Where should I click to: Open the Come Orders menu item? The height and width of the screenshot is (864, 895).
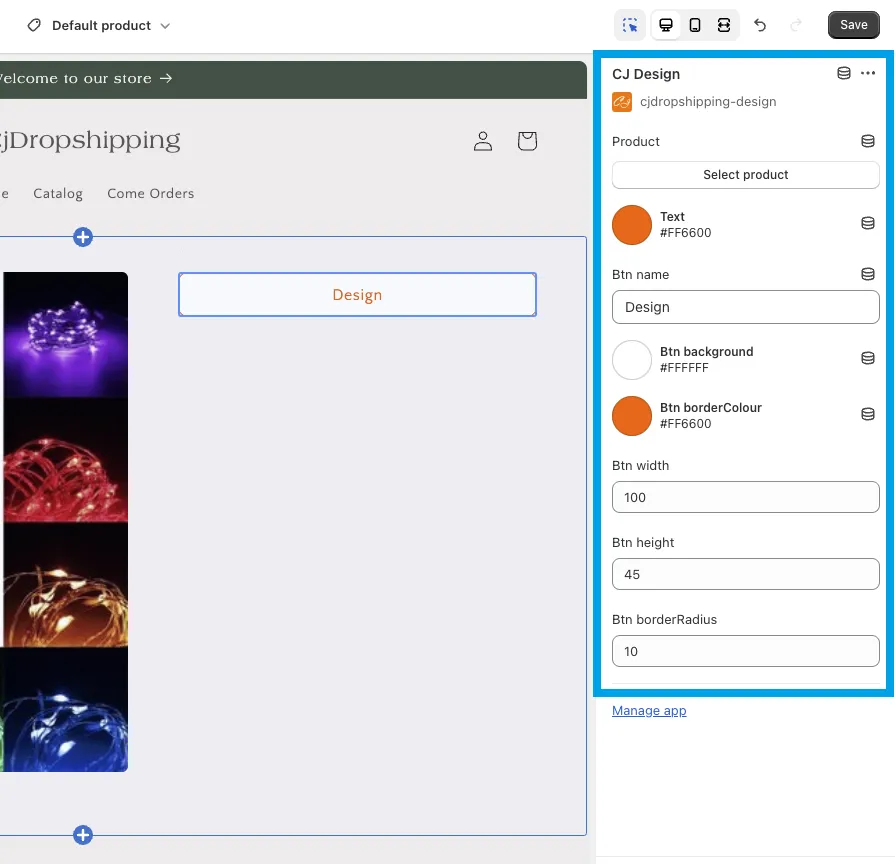(x=151, y=194)
